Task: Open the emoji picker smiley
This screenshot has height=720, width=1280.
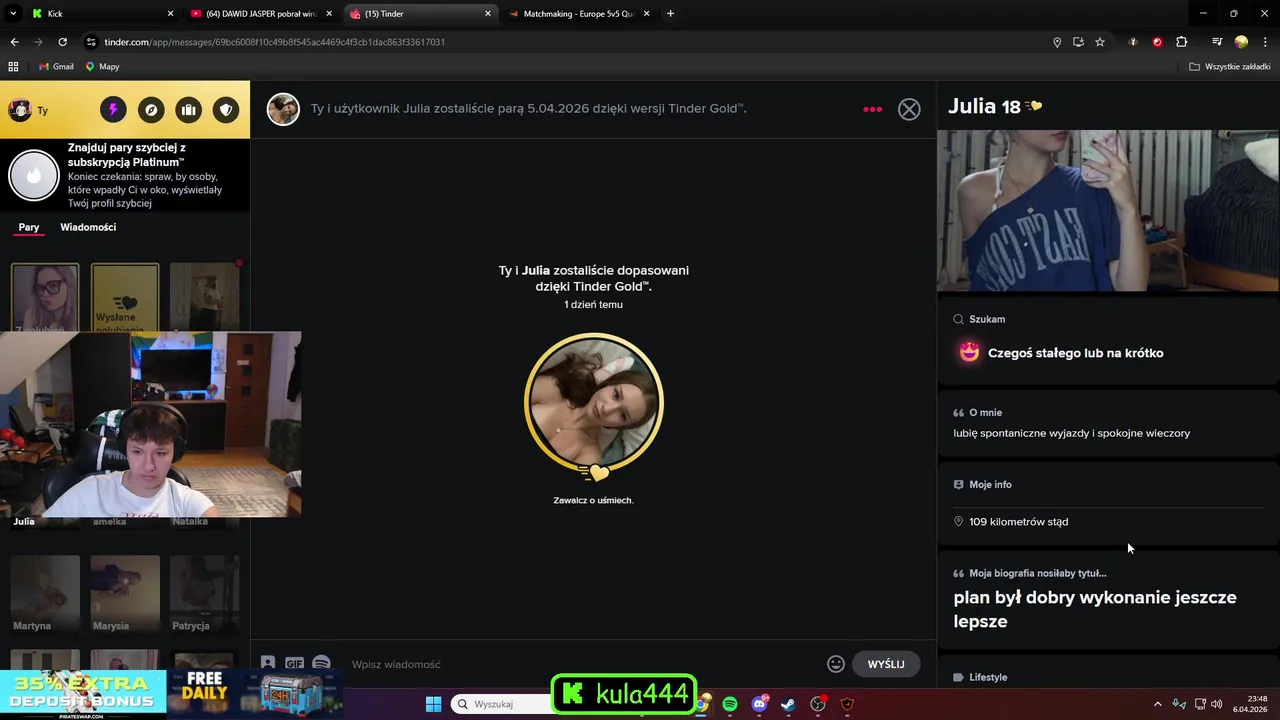Action: 836,664
